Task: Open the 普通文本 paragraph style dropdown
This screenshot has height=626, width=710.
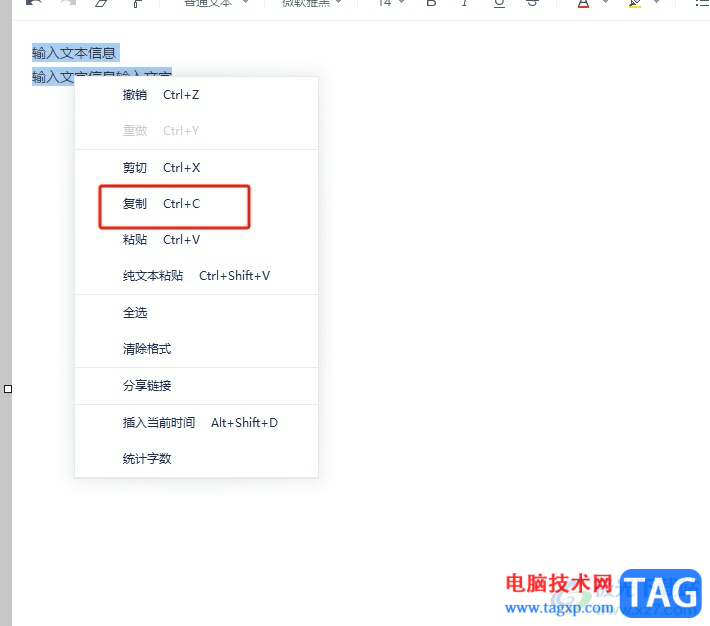Action: click(216, 3)
